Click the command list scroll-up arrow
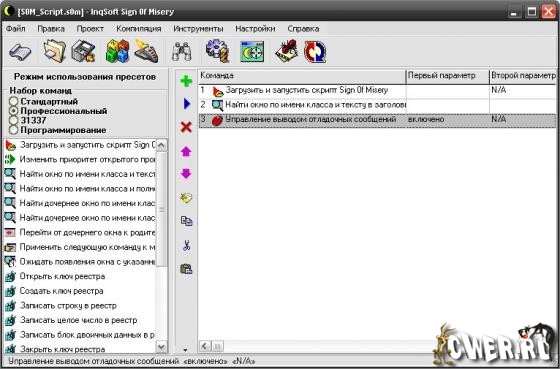This screenshot has height=369, width=560. [161, 145]
